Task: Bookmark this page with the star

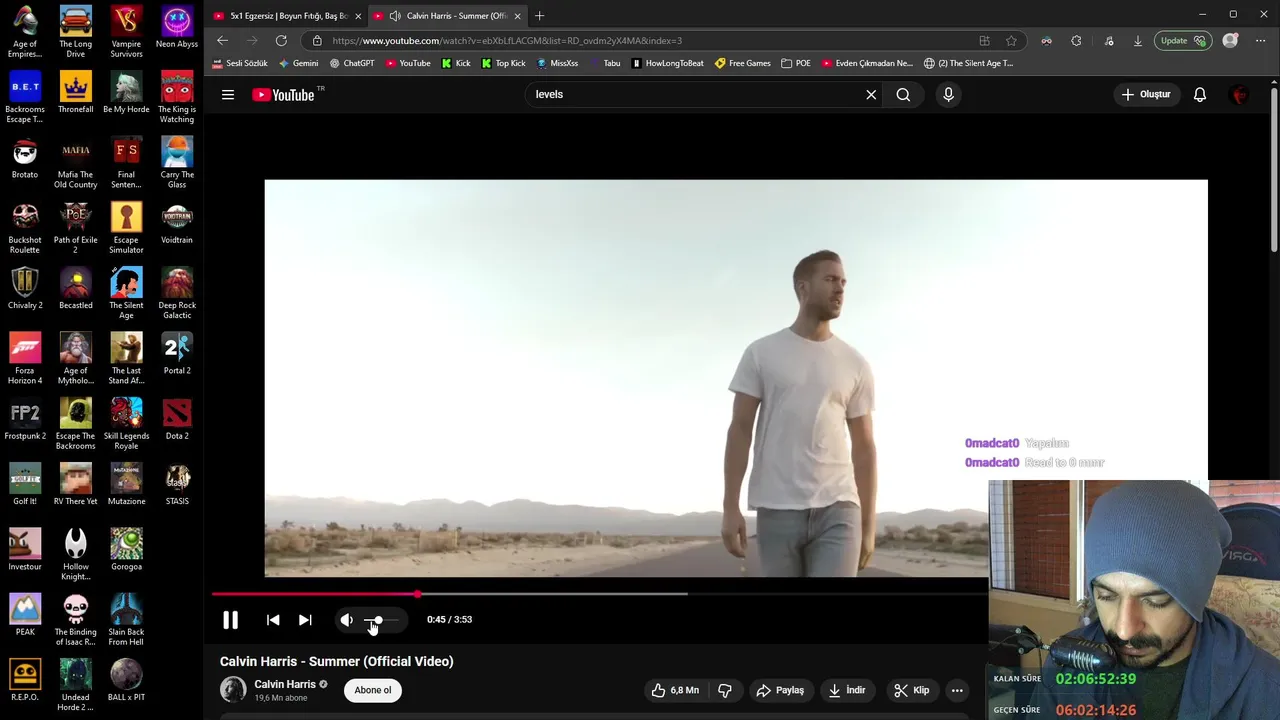Action: pos(1011,41)
